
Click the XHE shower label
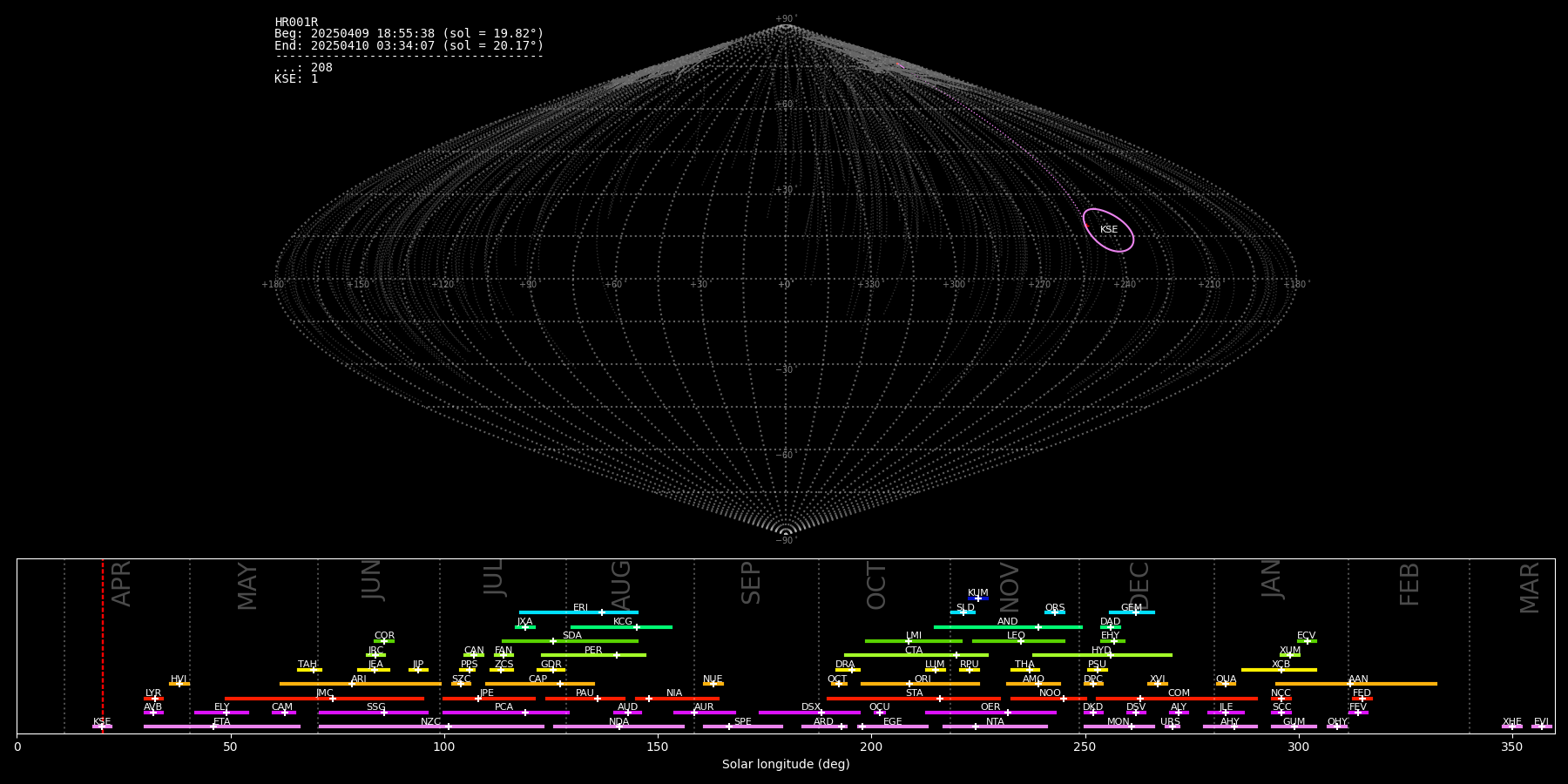(1512, 721)
